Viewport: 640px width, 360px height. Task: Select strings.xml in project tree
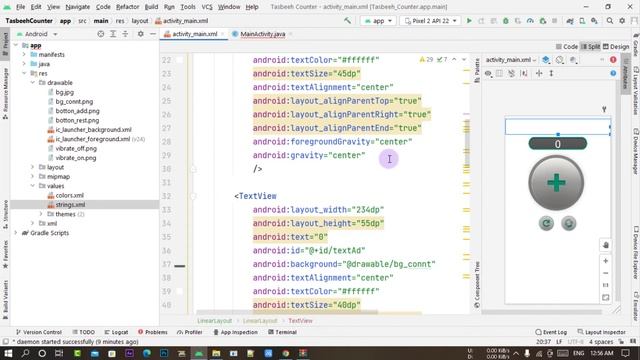pos(70,204)
